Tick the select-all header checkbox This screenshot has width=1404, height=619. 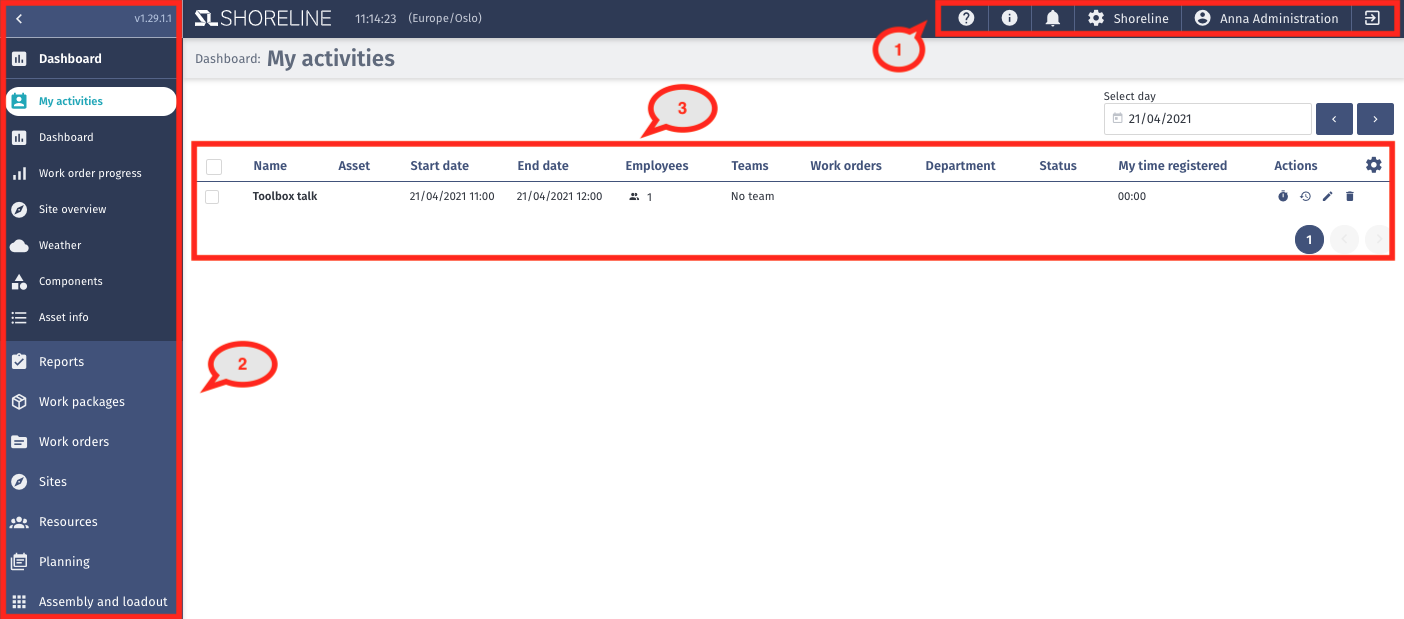click(x=213, y=166)
